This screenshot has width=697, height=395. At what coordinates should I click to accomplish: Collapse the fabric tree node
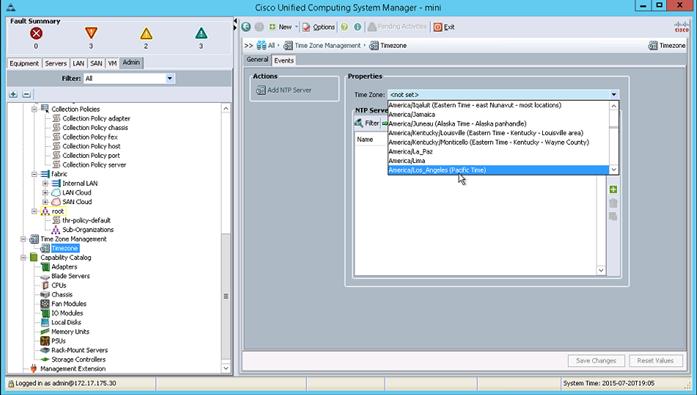click(x=34, y=174)
